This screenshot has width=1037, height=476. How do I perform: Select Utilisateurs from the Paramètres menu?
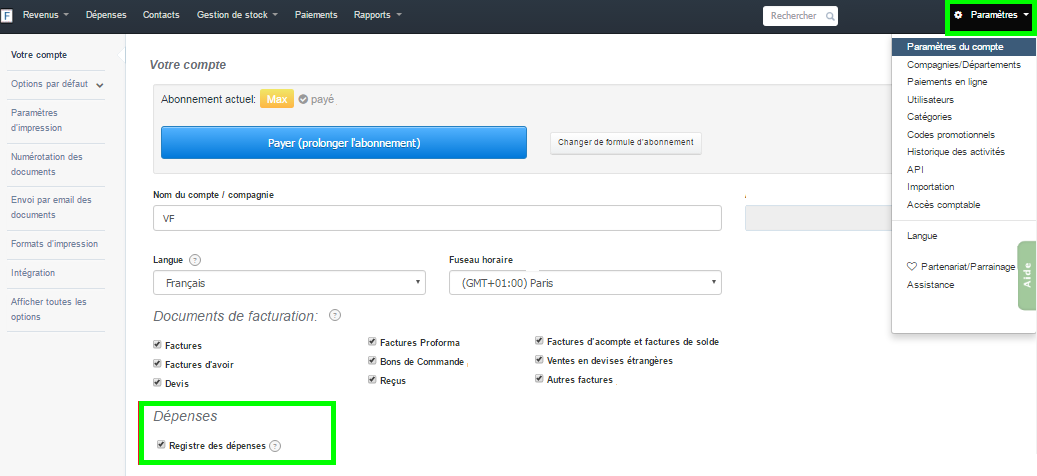pyautogui.click(x=930, y=100)
